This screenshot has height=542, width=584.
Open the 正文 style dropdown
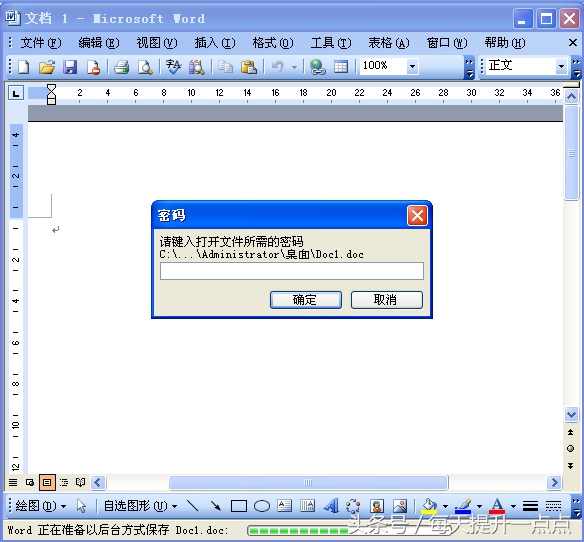coord(561,67)
